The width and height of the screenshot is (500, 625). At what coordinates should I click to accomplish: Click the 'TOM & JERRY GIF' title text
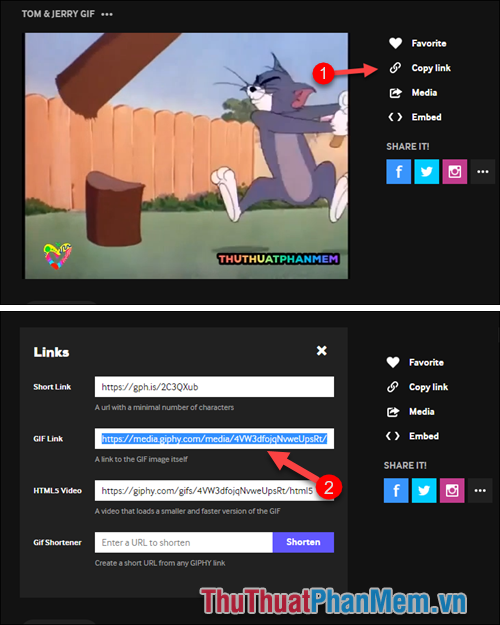click(x=58, y=14)
